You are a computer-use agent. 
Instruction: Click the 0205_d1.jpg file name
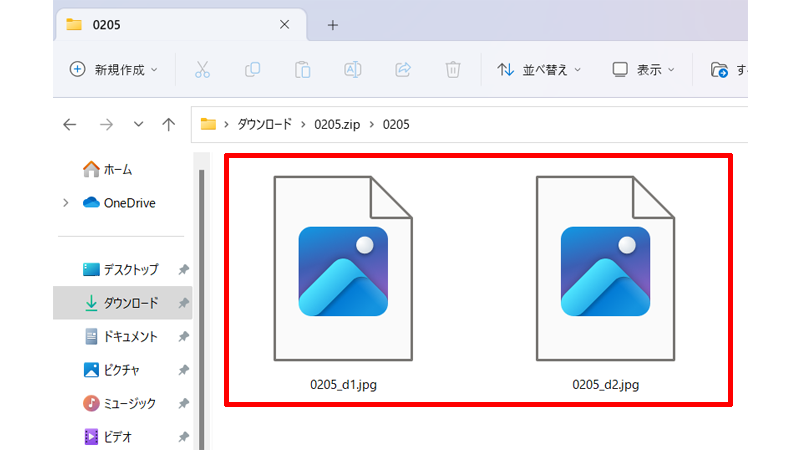coord(343,385)
